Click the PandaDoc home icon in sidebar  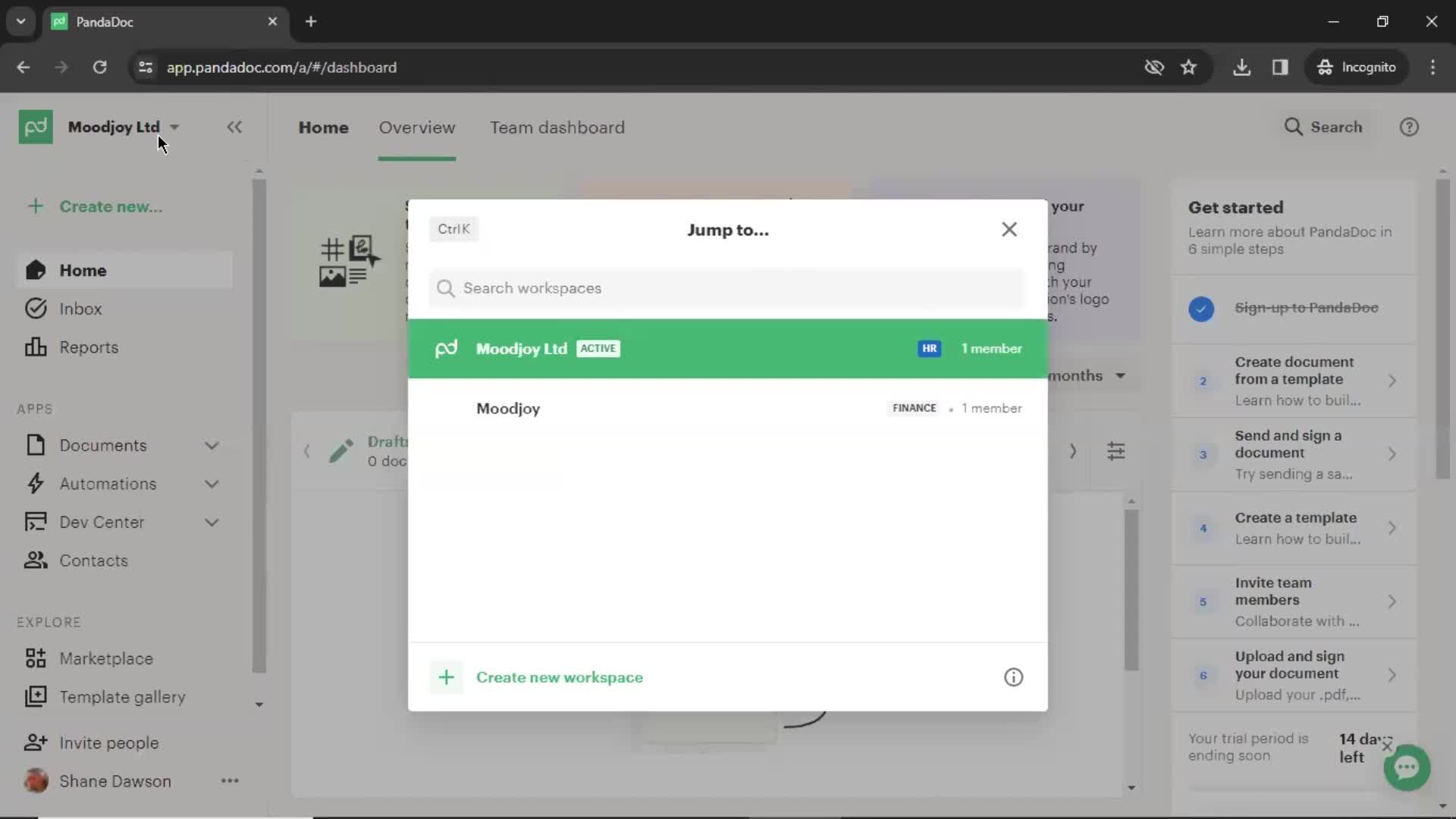coord(35,127)
